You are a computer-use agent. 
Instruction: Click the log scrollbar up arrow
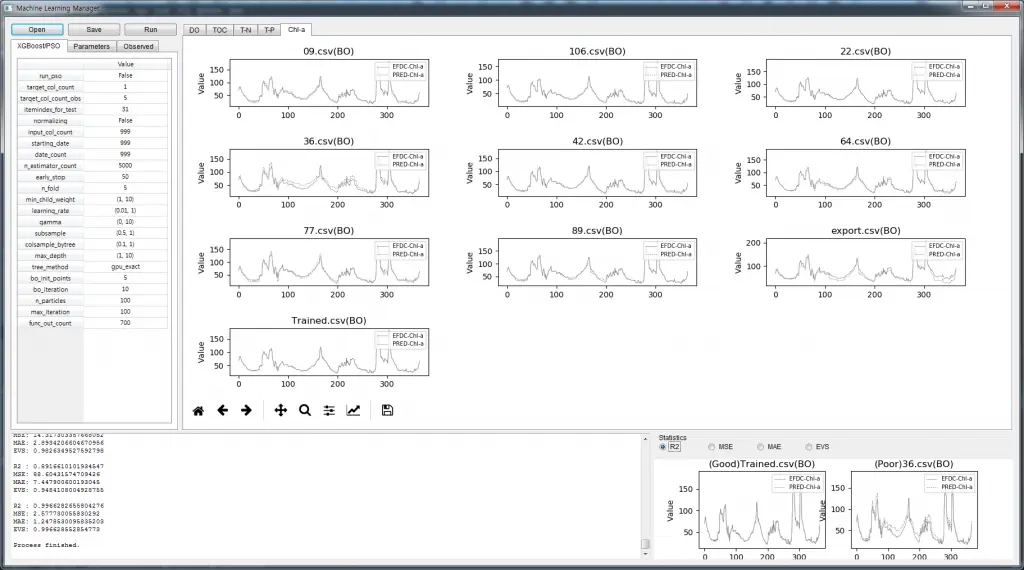coord(645,439)
